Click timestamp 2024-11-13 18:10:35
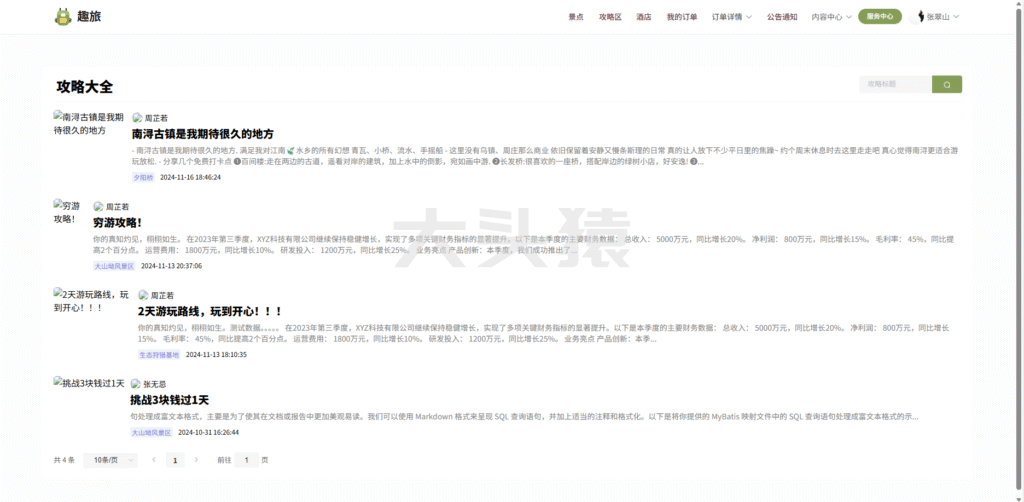This screenshot has height=502, width=1024. pos(216,354)
